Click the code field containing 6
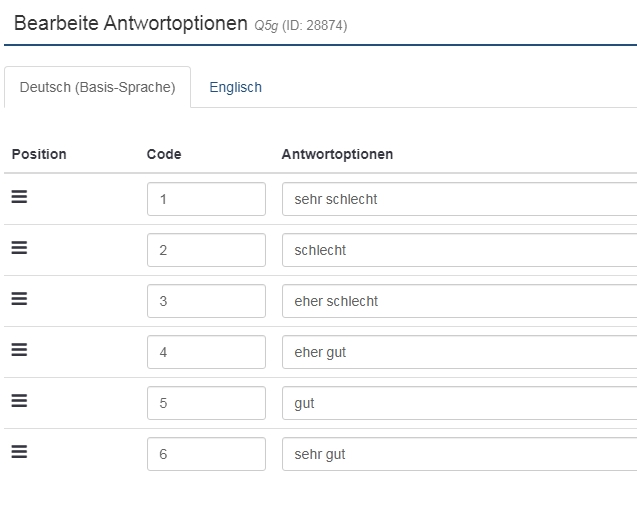Image resolution: width=637 pixels, height=507 pixels. pos(206,454)
